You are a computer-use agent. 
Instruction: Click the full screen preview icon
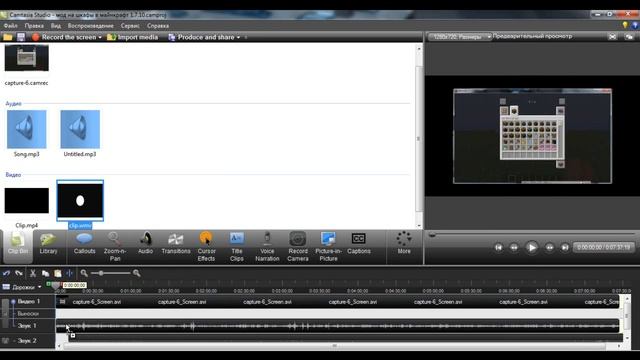pyautogui.click(x=612, y=37)
